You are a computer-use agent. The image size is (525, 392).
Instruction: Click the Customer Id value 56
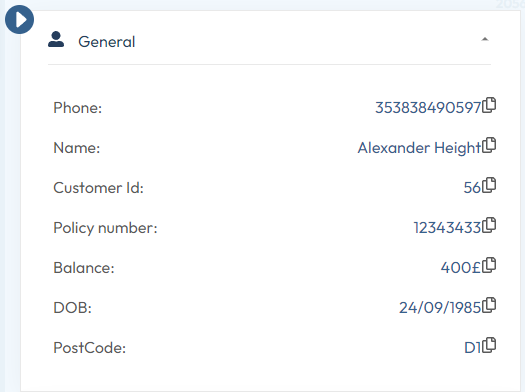(472, 188)
